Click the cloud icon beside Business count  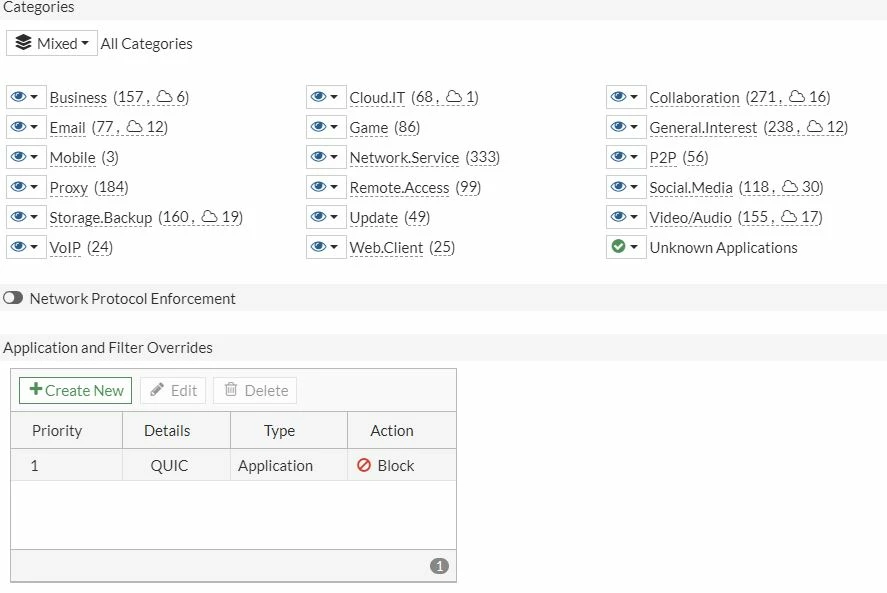[165, 96]
